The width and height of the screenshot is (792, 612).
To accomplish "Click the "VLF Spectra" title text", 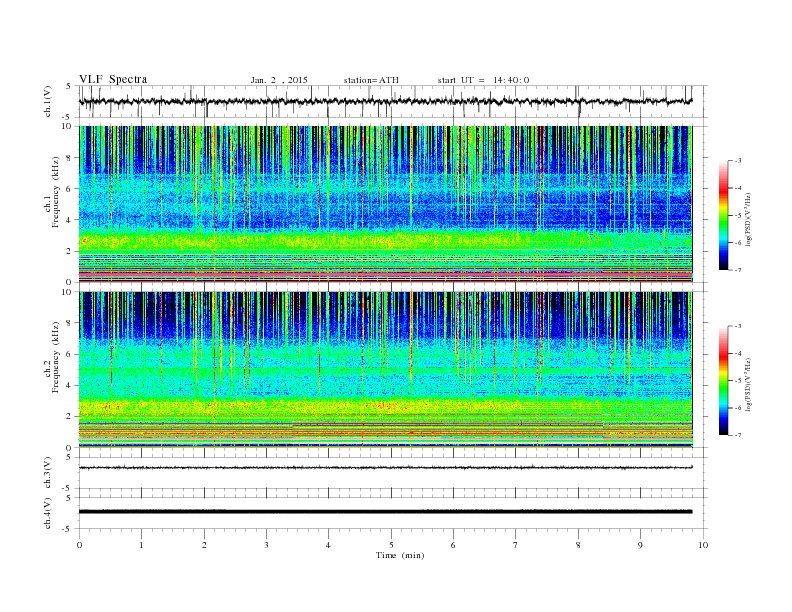I will [x=113, y=79].
